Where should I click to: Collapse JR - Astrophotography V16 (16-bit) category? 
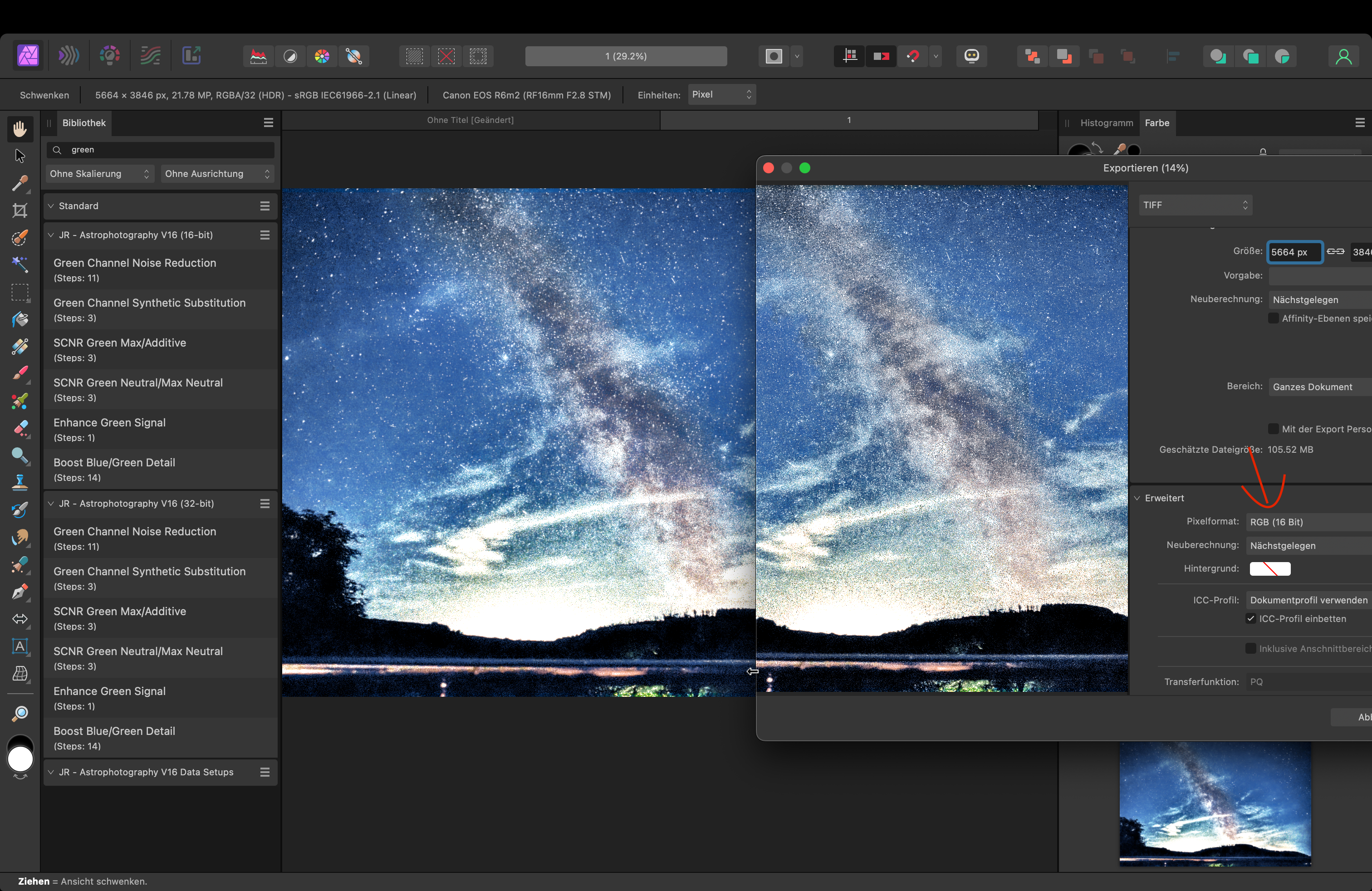click(x=51, y=235)
